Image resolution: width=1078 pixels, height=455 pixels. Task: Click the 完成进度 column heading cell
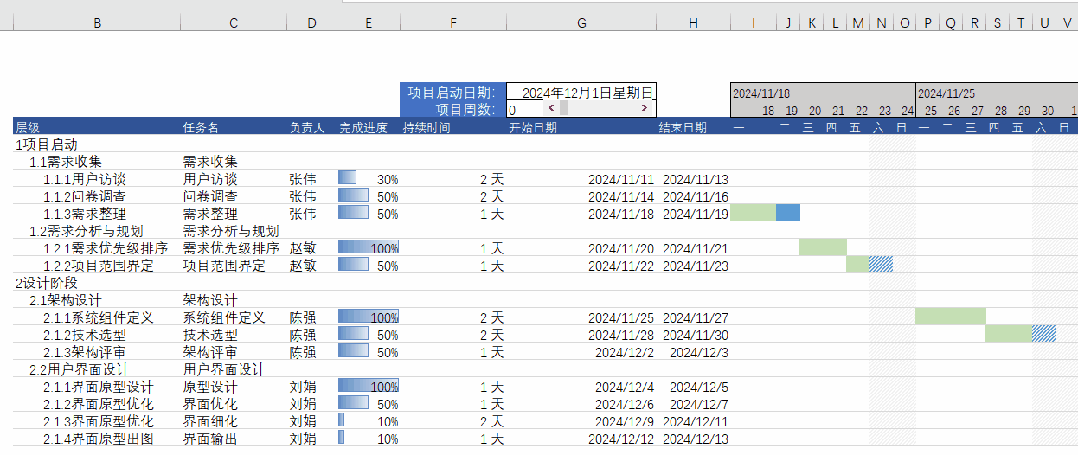[x=368, y=127]
